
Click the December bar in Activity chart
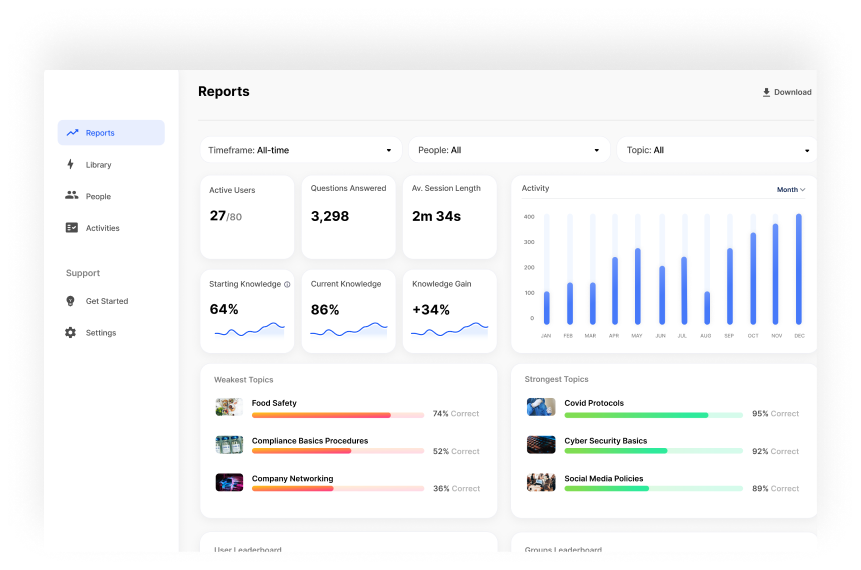(x=799, y=268)
